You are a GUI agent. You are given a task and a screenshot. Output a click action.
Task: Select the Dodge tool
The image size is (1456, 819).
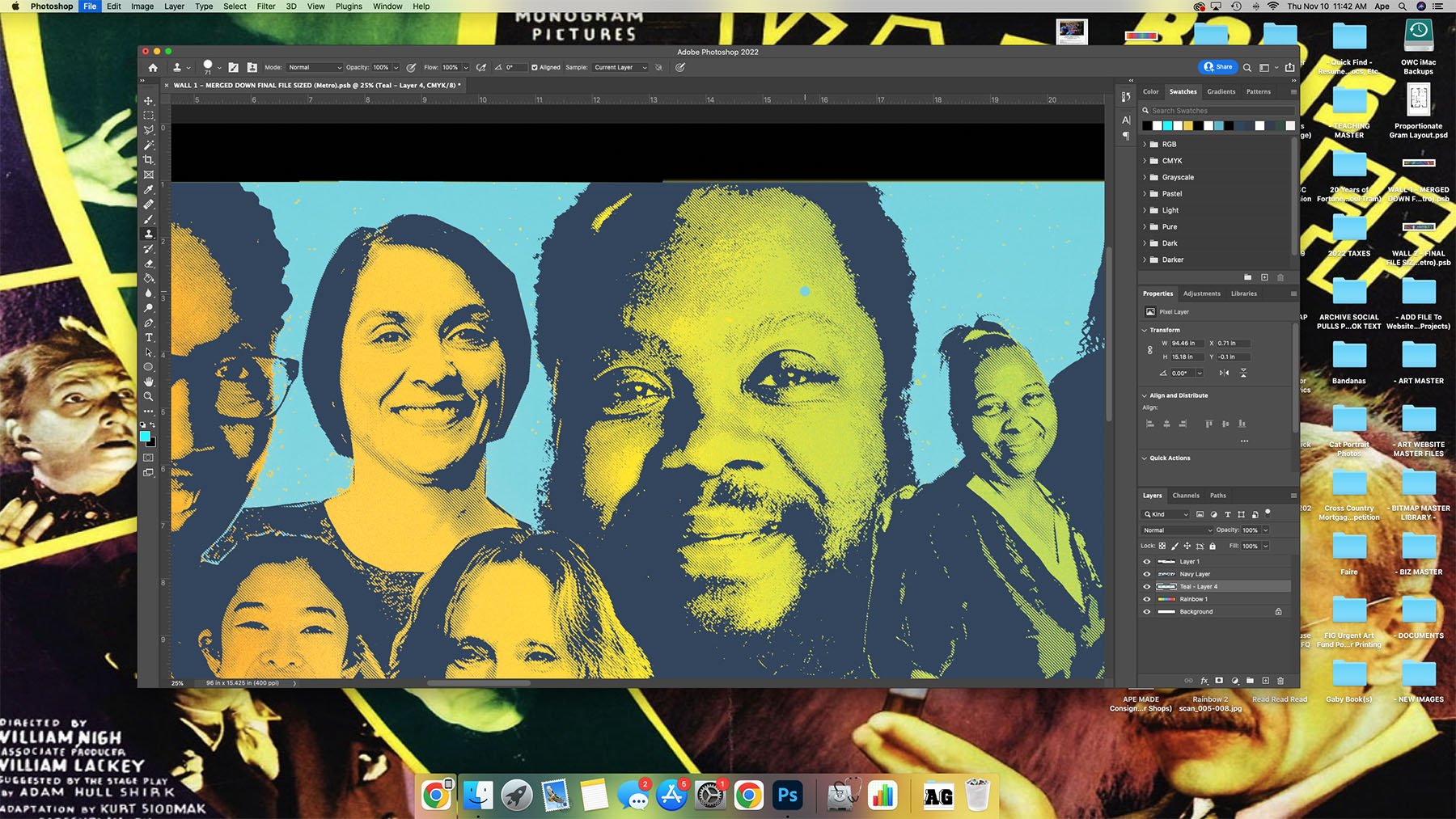pos(148,308)
